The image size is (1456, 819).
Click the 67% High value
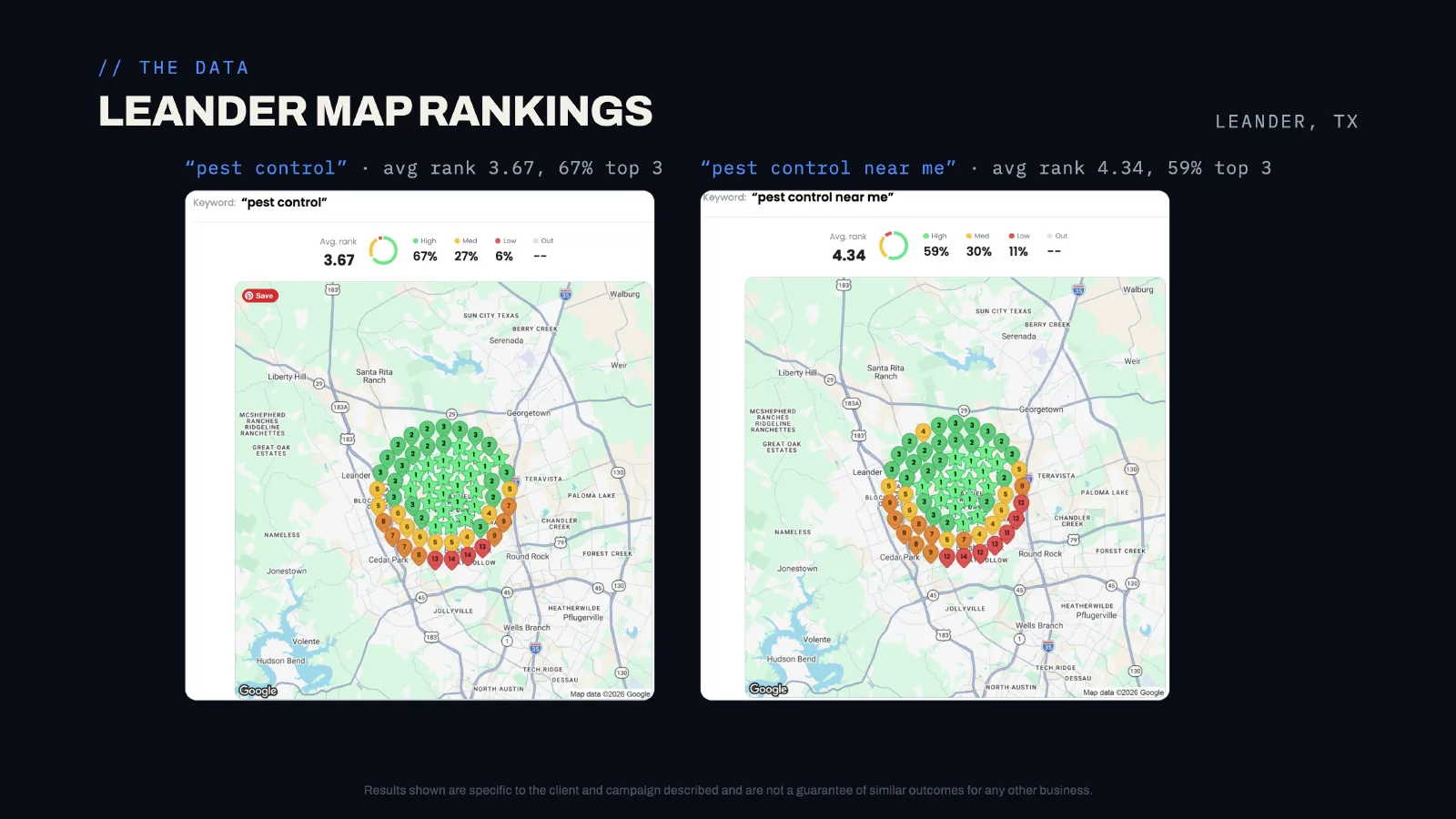(425, 257)
